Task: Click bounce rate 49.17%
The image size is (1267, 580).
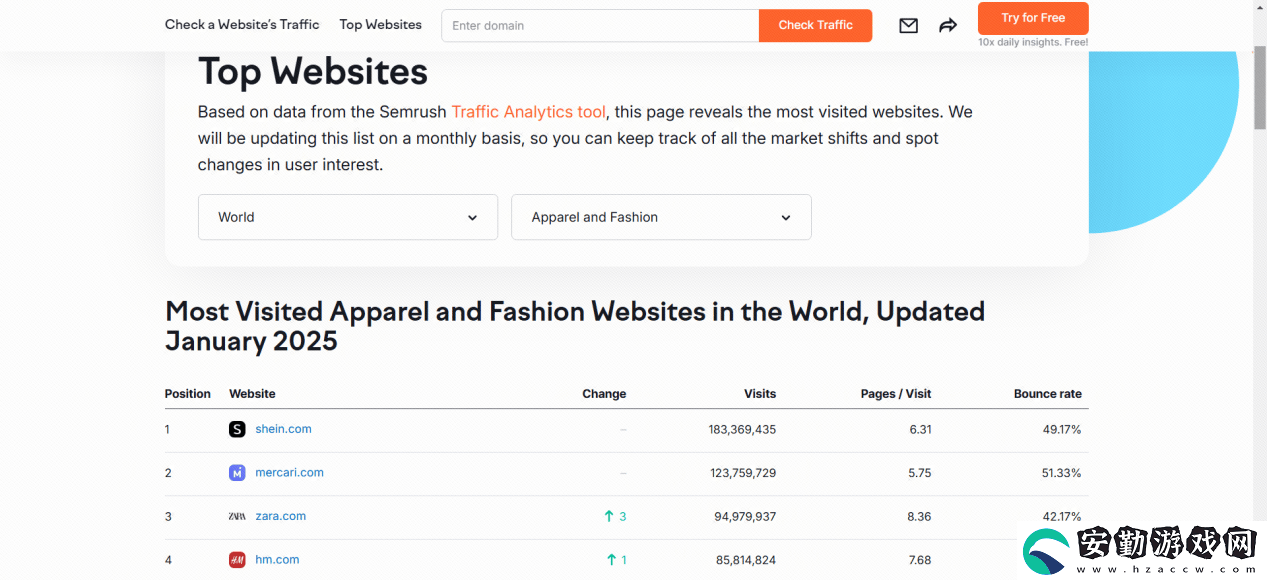Action: pyautogui.click(x=1062, y=429)
